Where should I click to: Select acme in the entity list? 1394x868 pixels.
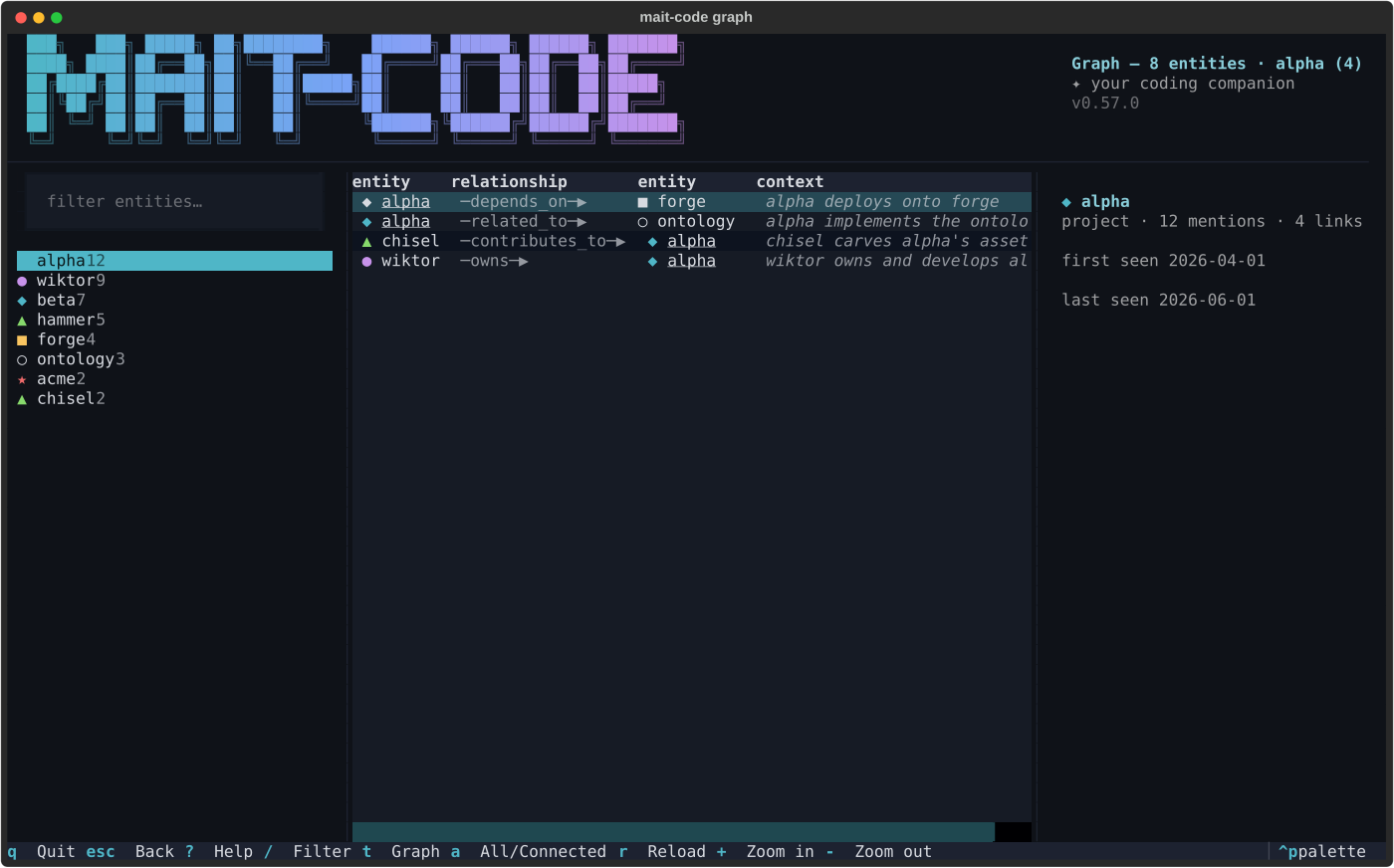pyautogui.click(x=174, y=379)
